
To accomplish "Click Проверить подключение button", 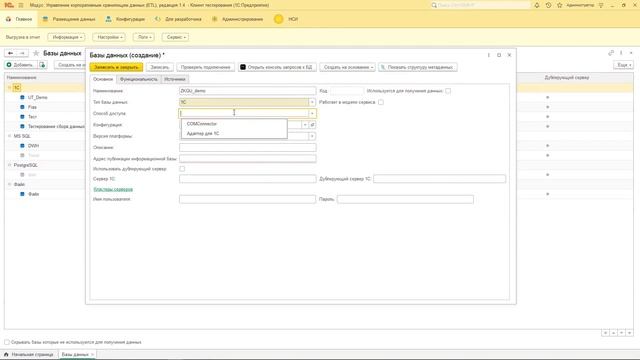I will coord(206,67).
